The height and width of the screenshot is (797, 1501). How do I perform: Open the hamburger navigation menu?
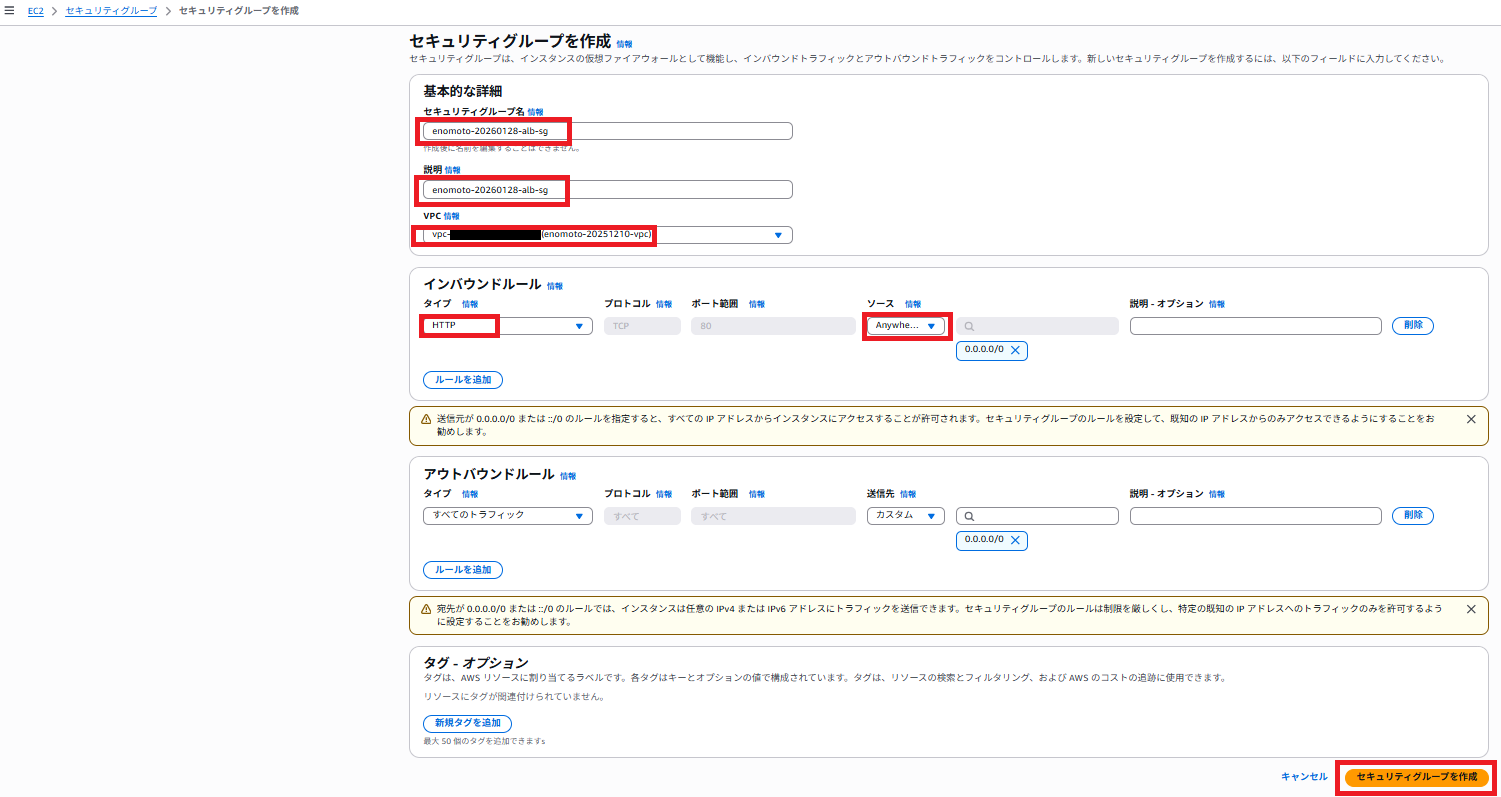(x=10, y=10)
